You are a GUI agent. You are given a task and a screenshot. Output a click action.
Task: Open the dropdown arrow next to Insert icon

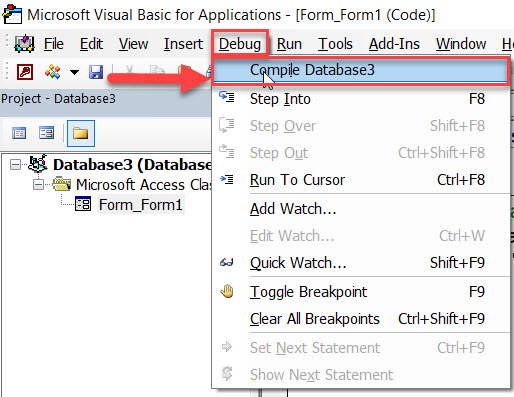pos(74,72)
